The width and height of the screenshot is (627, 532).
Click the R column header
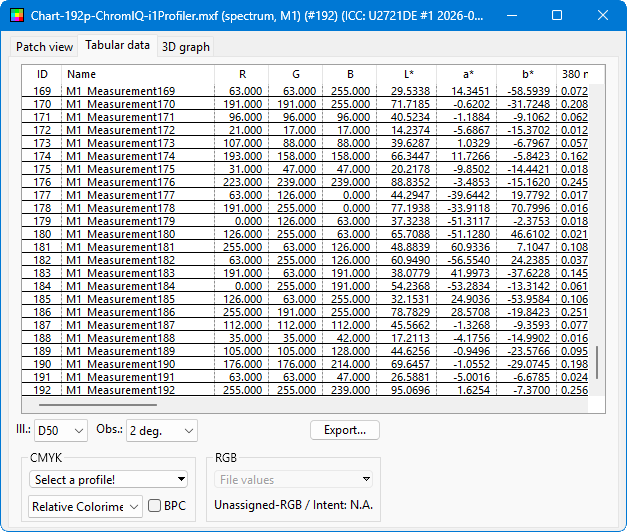(x=242, y=74)
